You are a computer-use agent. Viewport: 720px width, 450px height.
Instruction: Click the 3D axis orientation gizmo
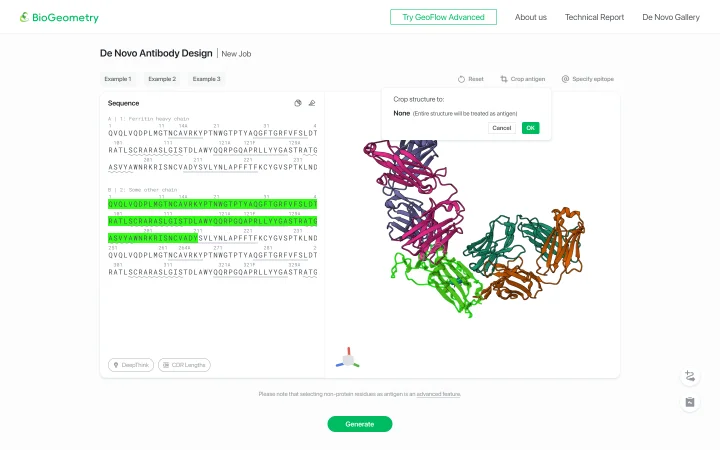pos(348,359)
